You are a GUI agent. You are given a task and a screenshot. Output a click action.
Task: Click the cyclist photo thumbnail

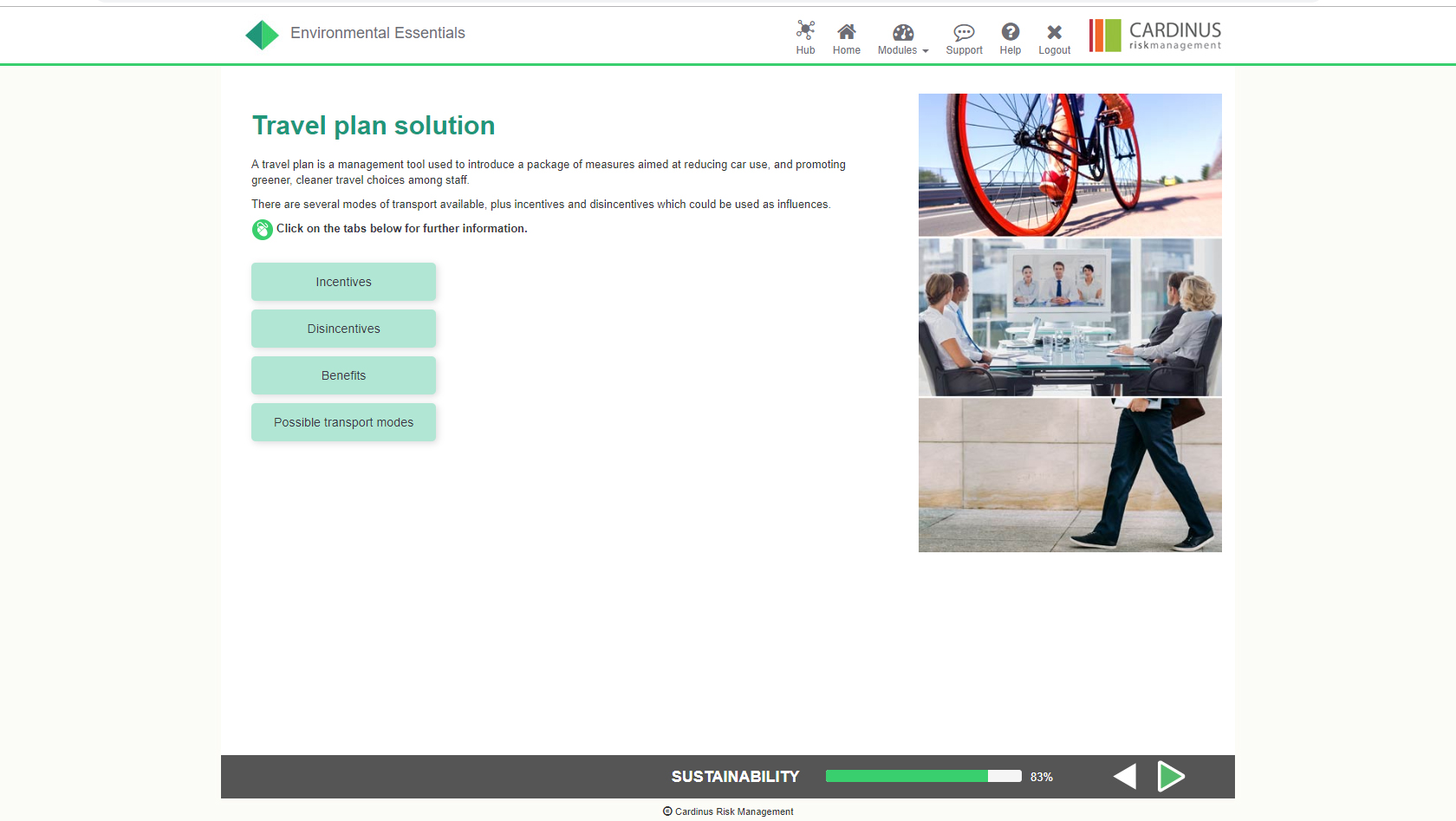(x=1069, y=165)
